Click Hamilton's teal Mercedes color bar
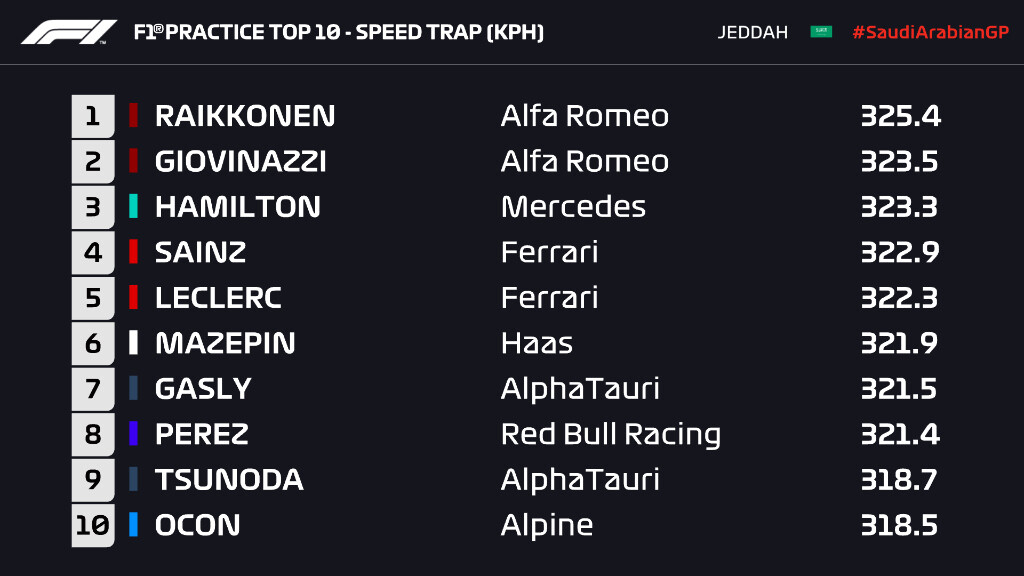This screenshot has height=576, width=1024. (x=133, y=207)
